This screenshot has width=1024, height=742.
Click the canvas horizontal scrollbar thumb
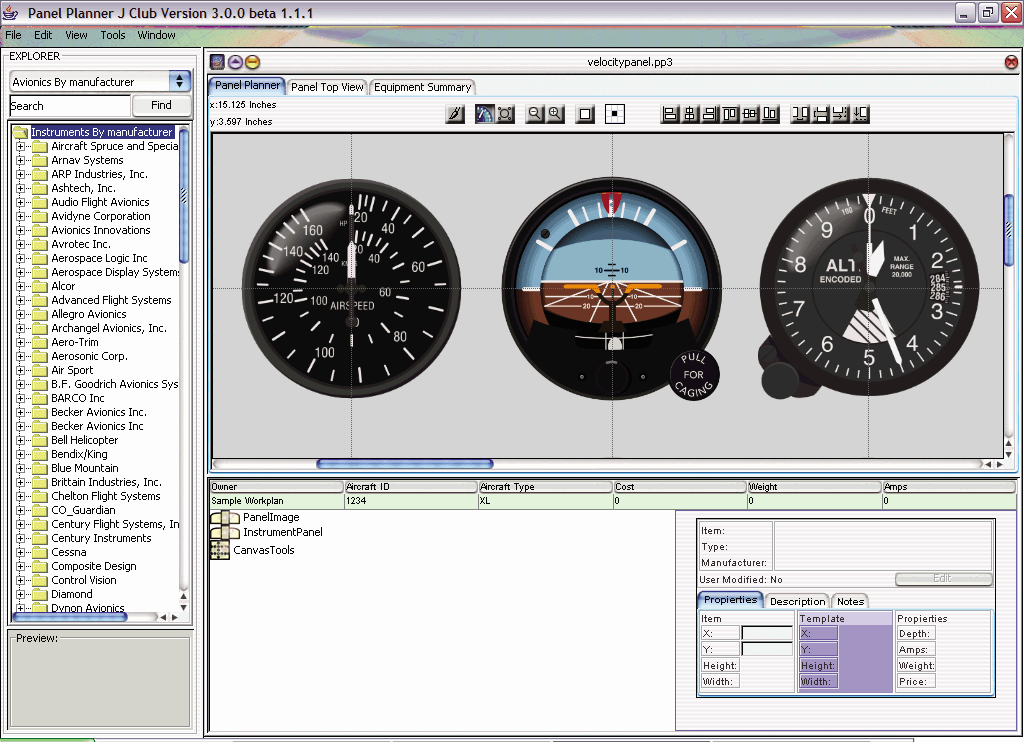(405, 464)
